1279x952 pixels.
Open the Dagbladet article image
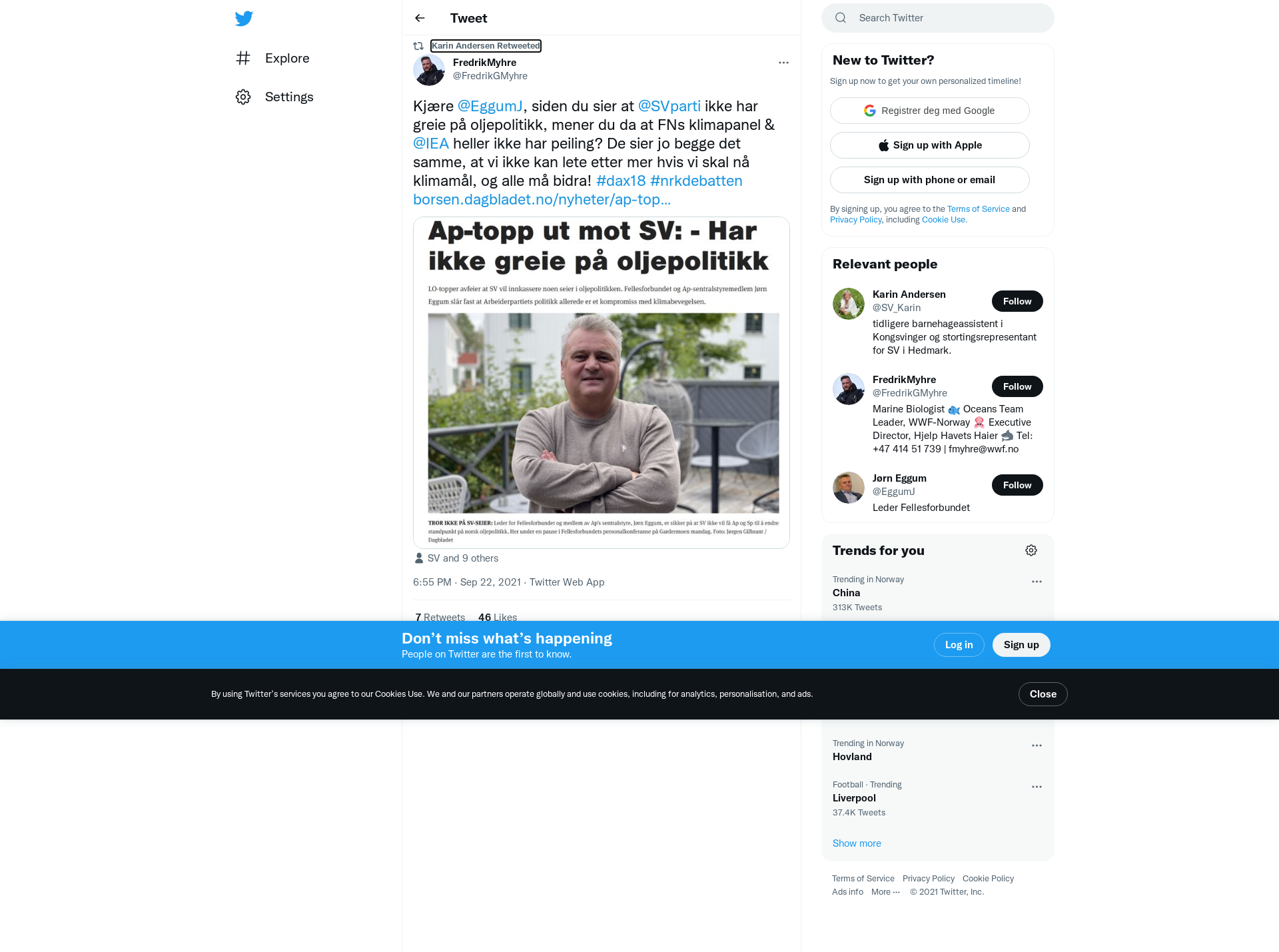click(x=602, y=382)
